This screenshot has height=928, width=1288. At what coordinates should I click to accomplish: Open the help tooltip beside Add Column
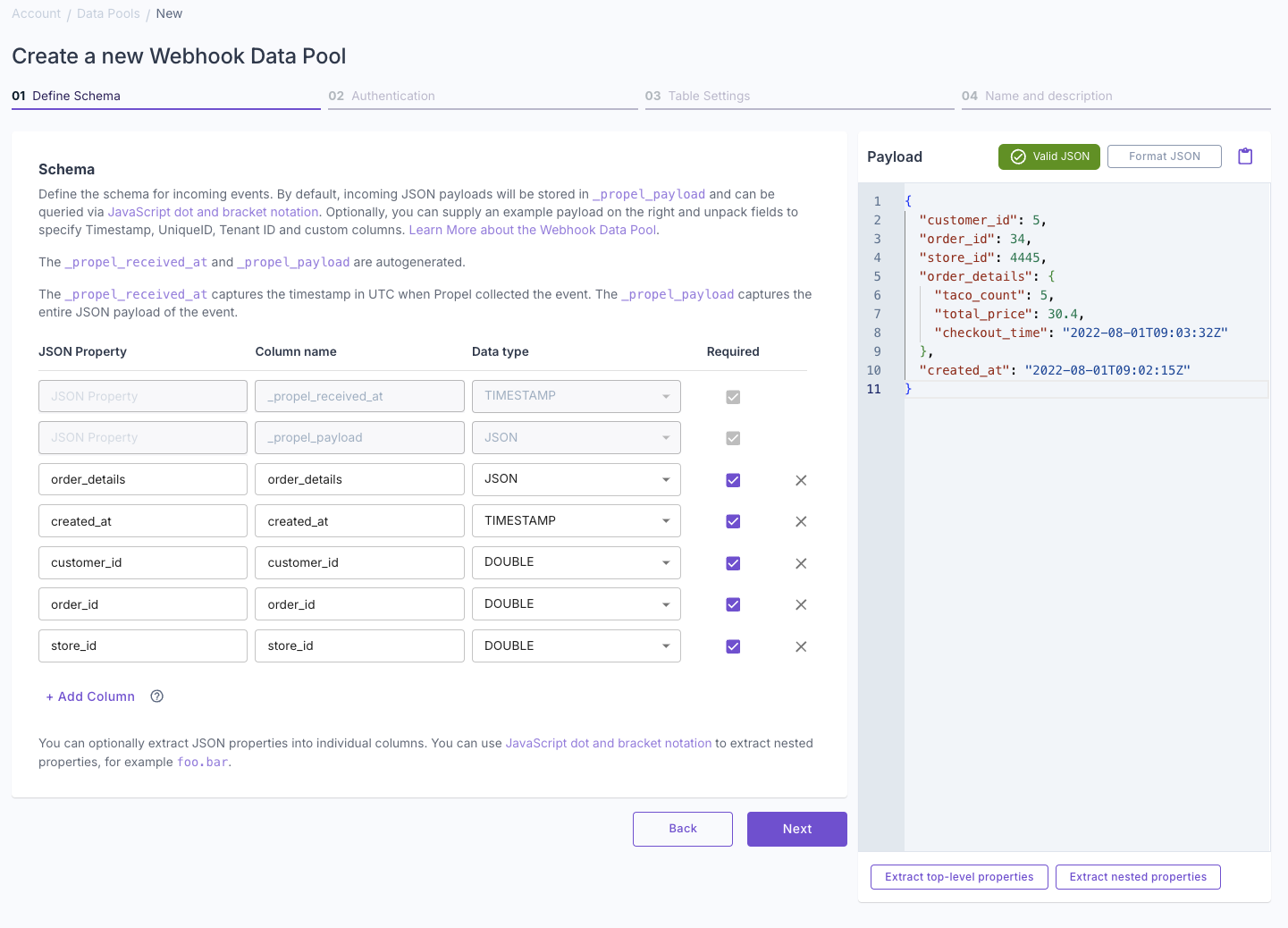[x=156, y=696]
